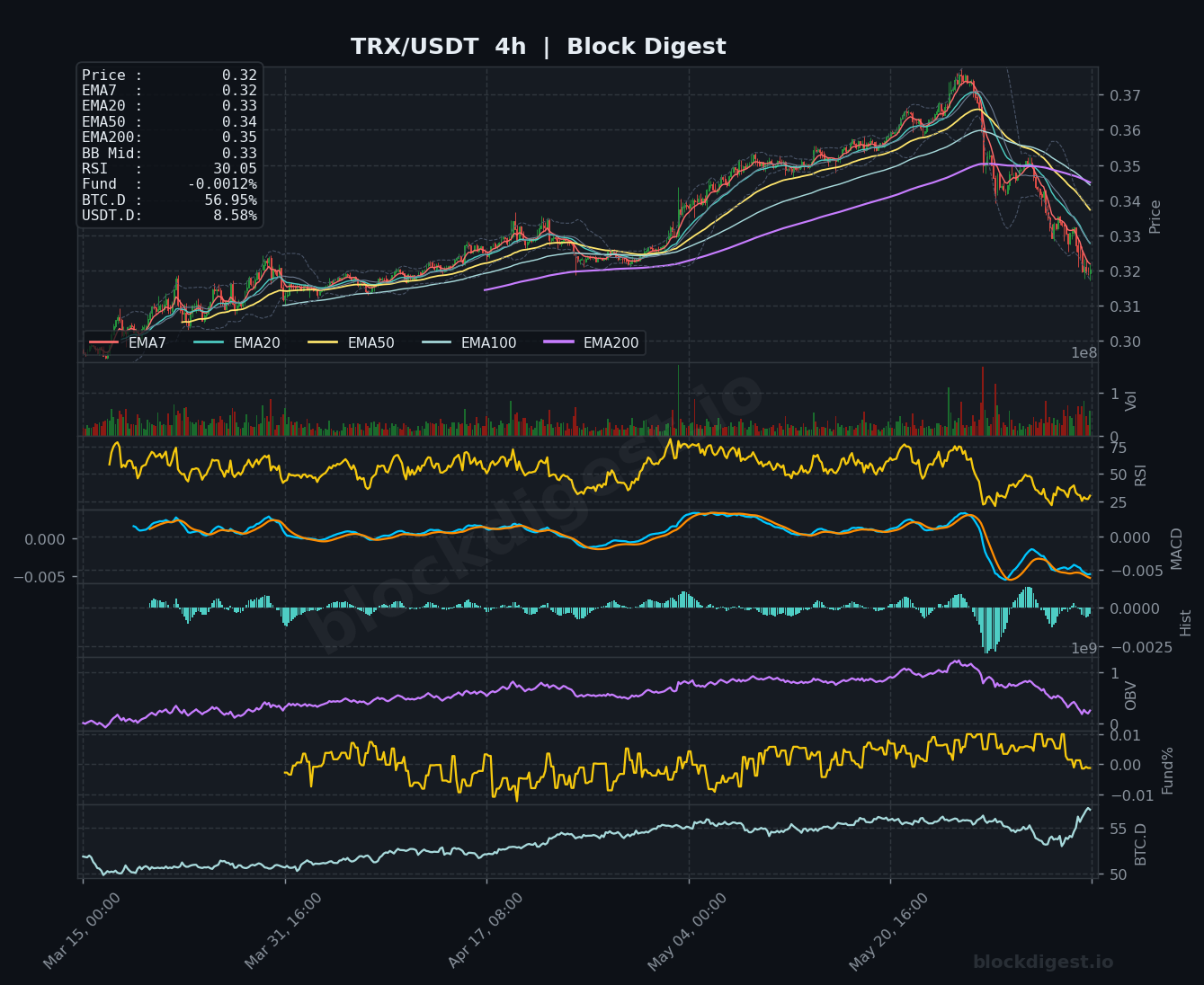Click the EMA200 legend entry
This screenshot has height=985, width=1204.
click(x=591, y=342)
